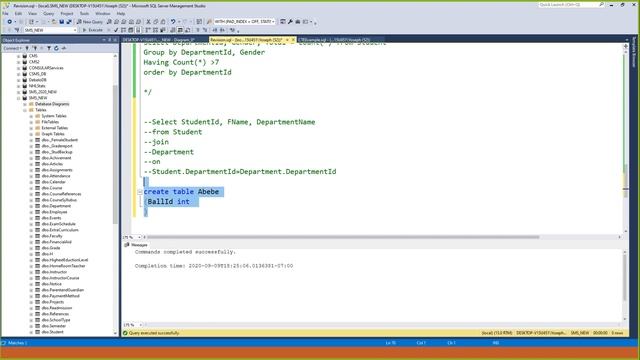This screenshot has height=360, width=640.
Task: Select the FileTables folder
Action: 50,122
